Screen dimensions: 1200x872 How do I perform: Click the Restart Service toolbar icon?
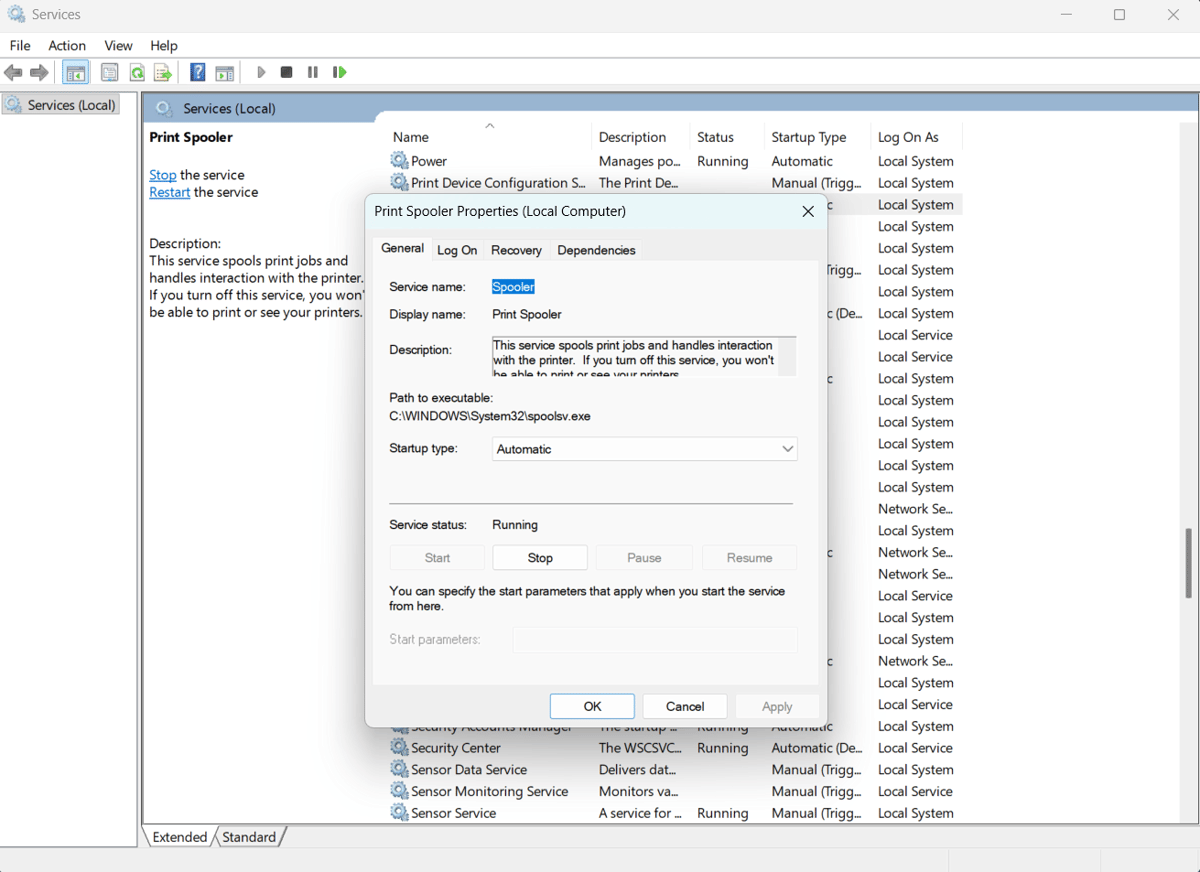click(x=339, y=72)
